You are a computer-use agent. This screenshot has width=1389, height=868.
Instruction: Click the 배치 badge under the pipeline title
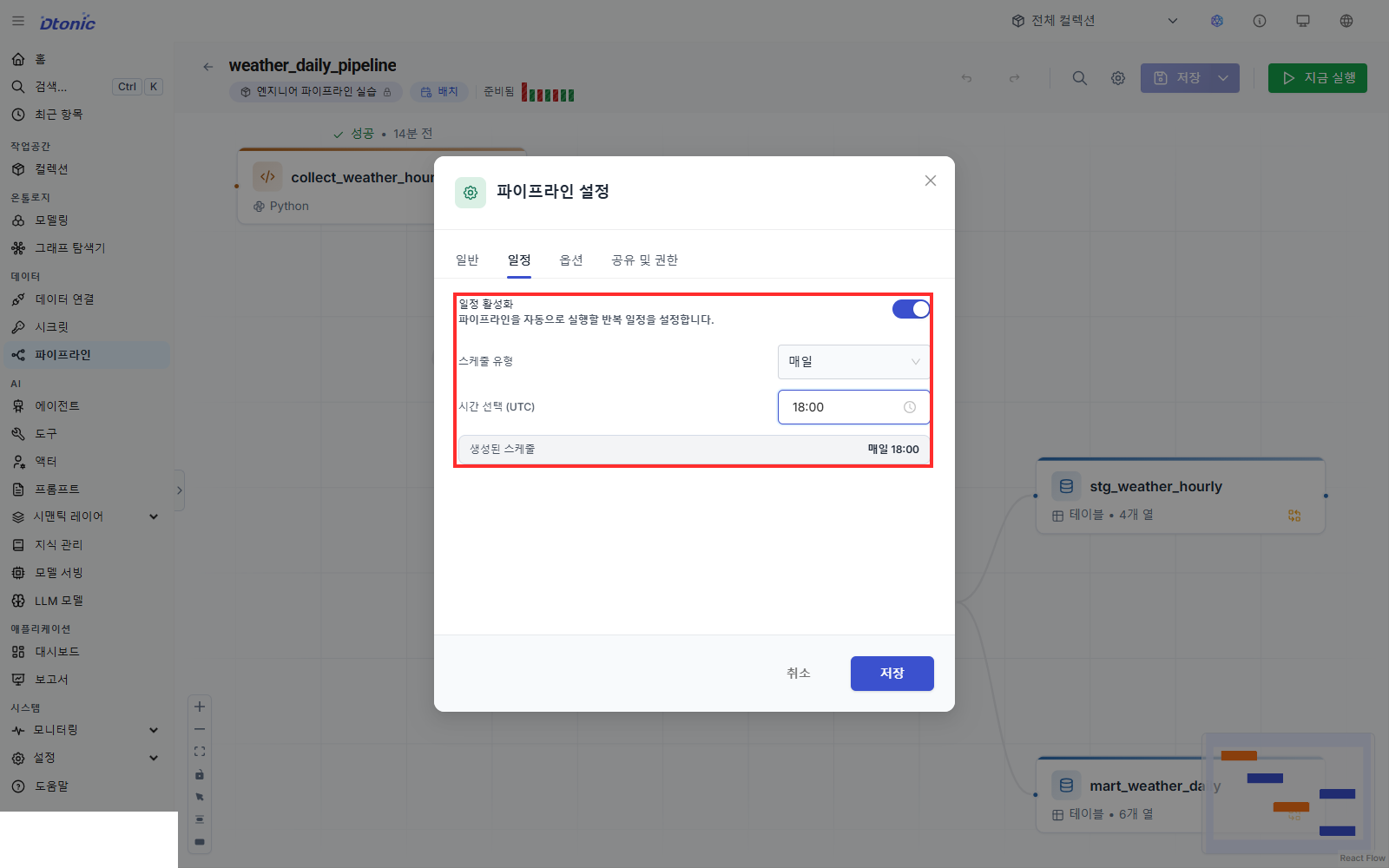click(439, 92)
